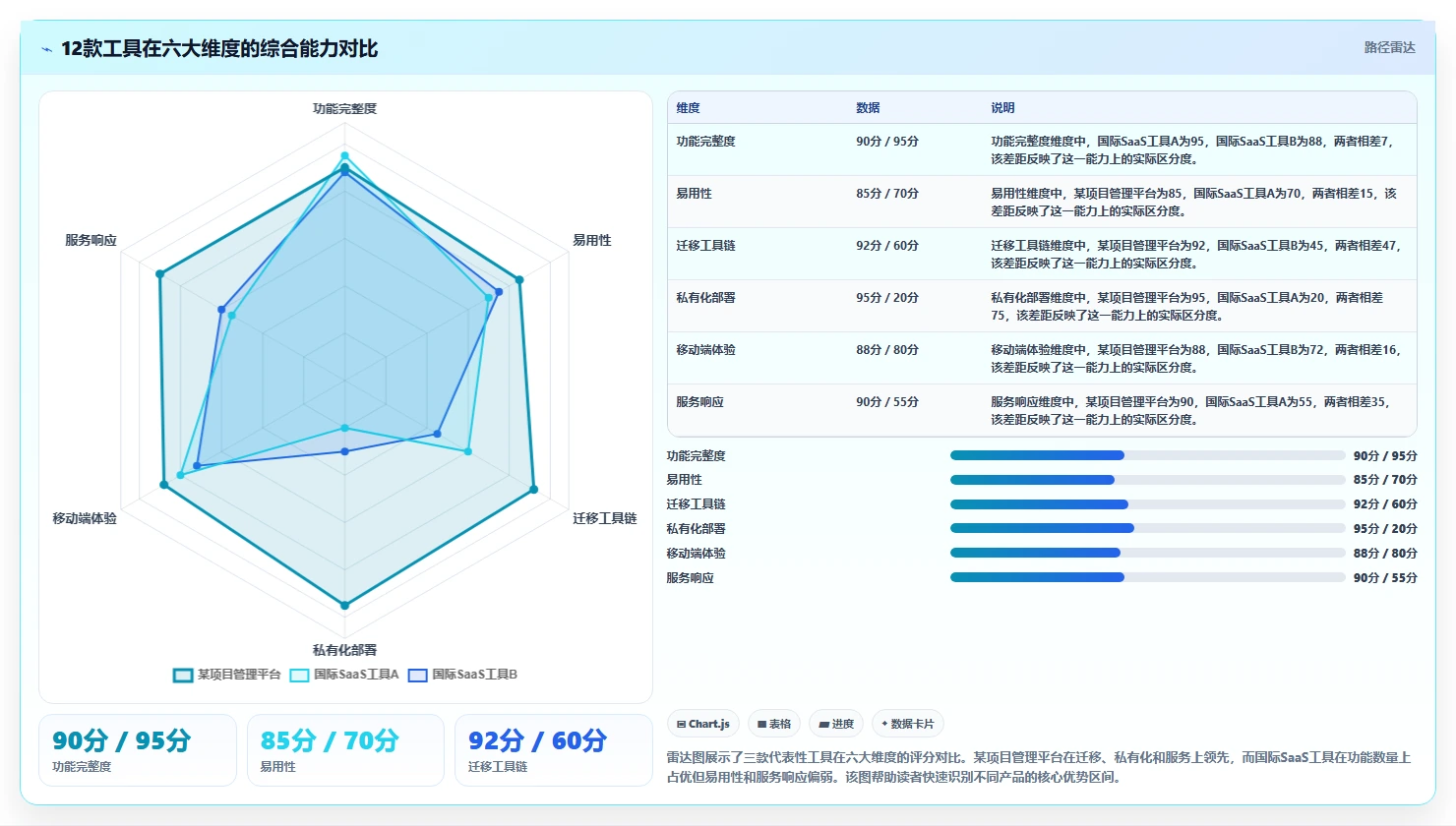The image size is (1456, 826).
Task: Open the 90分 / 95分 功能完整度 summary card
Action: (x=138, y=750)
